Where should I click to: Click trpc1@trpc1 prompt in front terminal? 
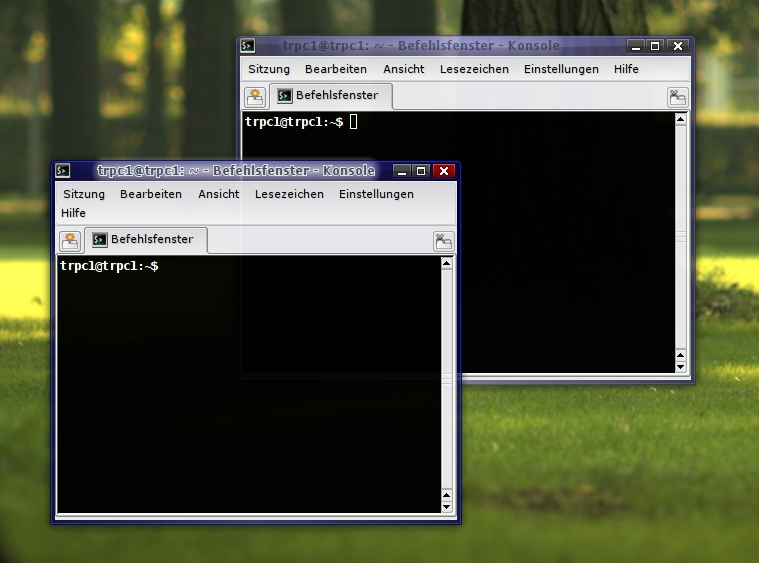(x=109, y=266)
